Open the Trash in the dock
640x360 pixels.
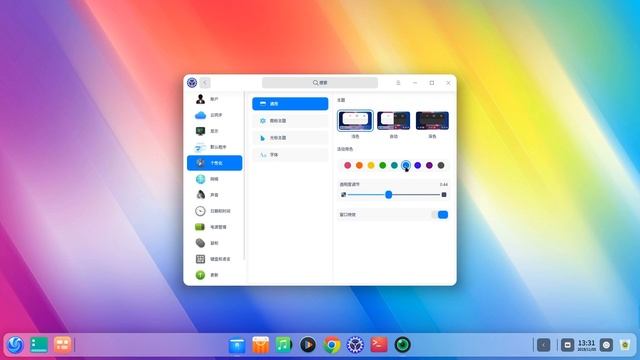pyautogui.click(x=625, y=345)
